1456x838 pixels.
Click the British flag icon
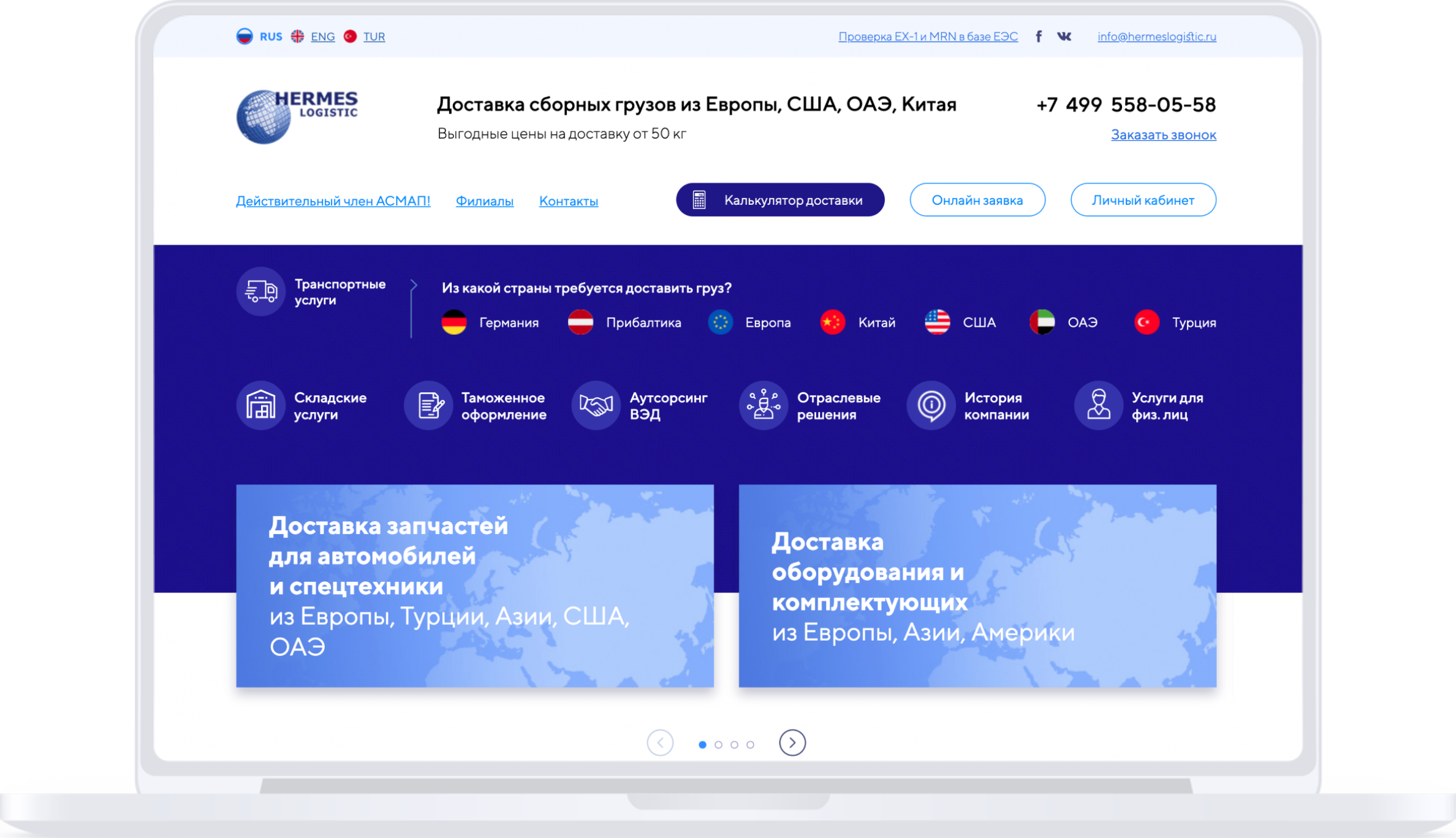point(297,36)
